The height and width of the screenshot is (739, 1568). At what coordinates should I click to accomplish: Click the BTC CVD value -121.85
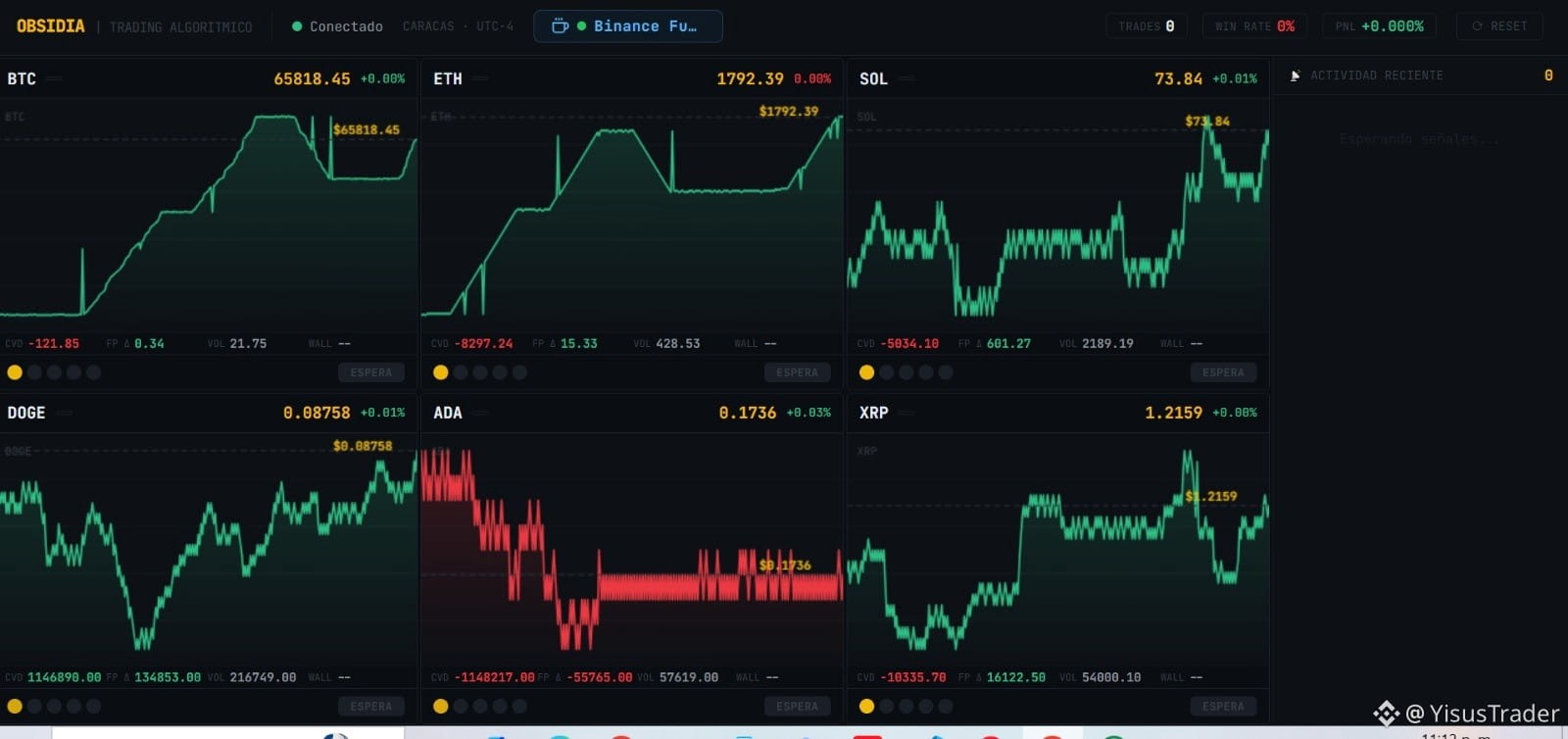54,344
